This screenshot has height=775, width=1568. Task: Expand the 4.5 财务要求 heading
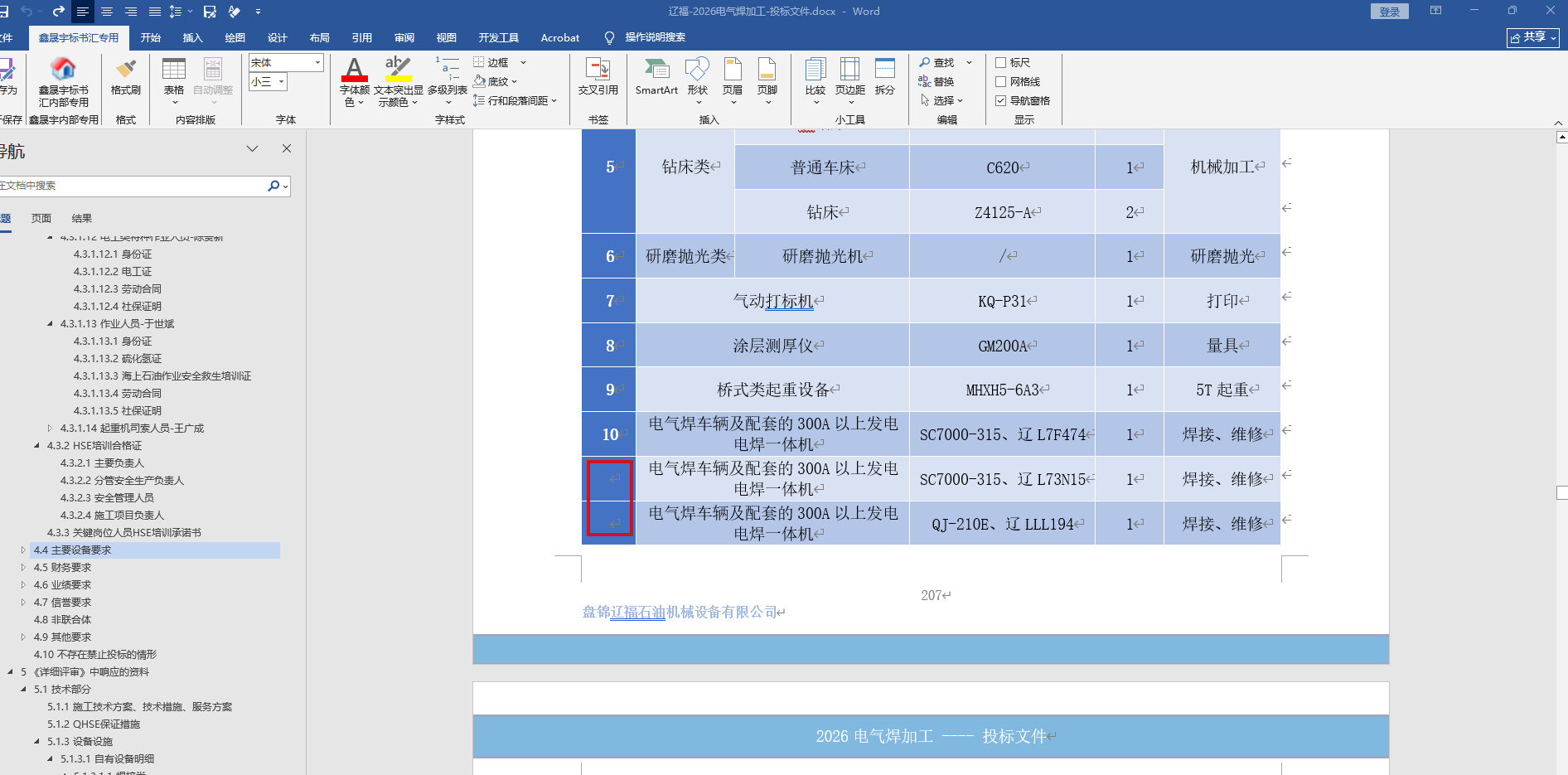click(23, 568)
